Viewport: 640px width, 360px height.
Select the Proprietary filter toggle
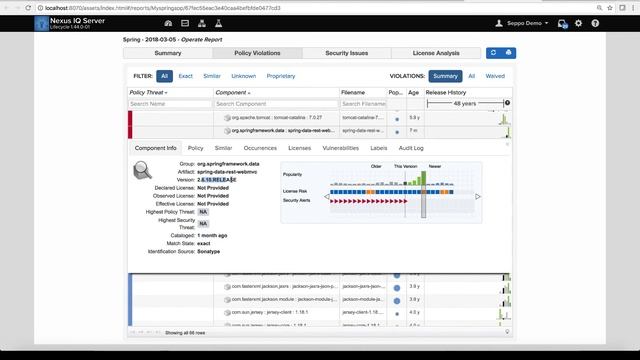pyautogui.click(x=281, y=76)
